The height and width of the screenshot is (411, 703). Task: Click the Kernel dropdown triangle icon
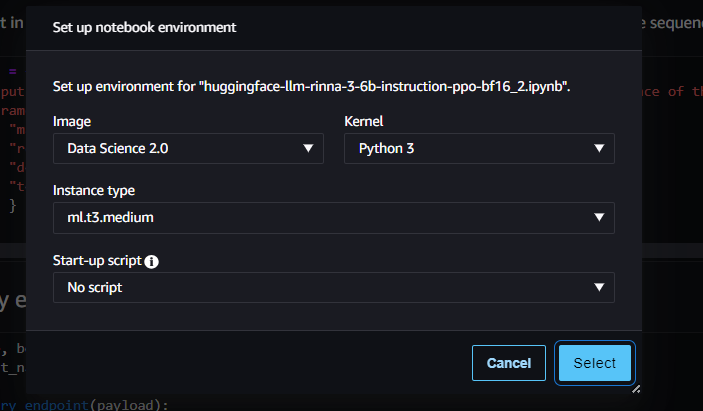coord(599,148)
